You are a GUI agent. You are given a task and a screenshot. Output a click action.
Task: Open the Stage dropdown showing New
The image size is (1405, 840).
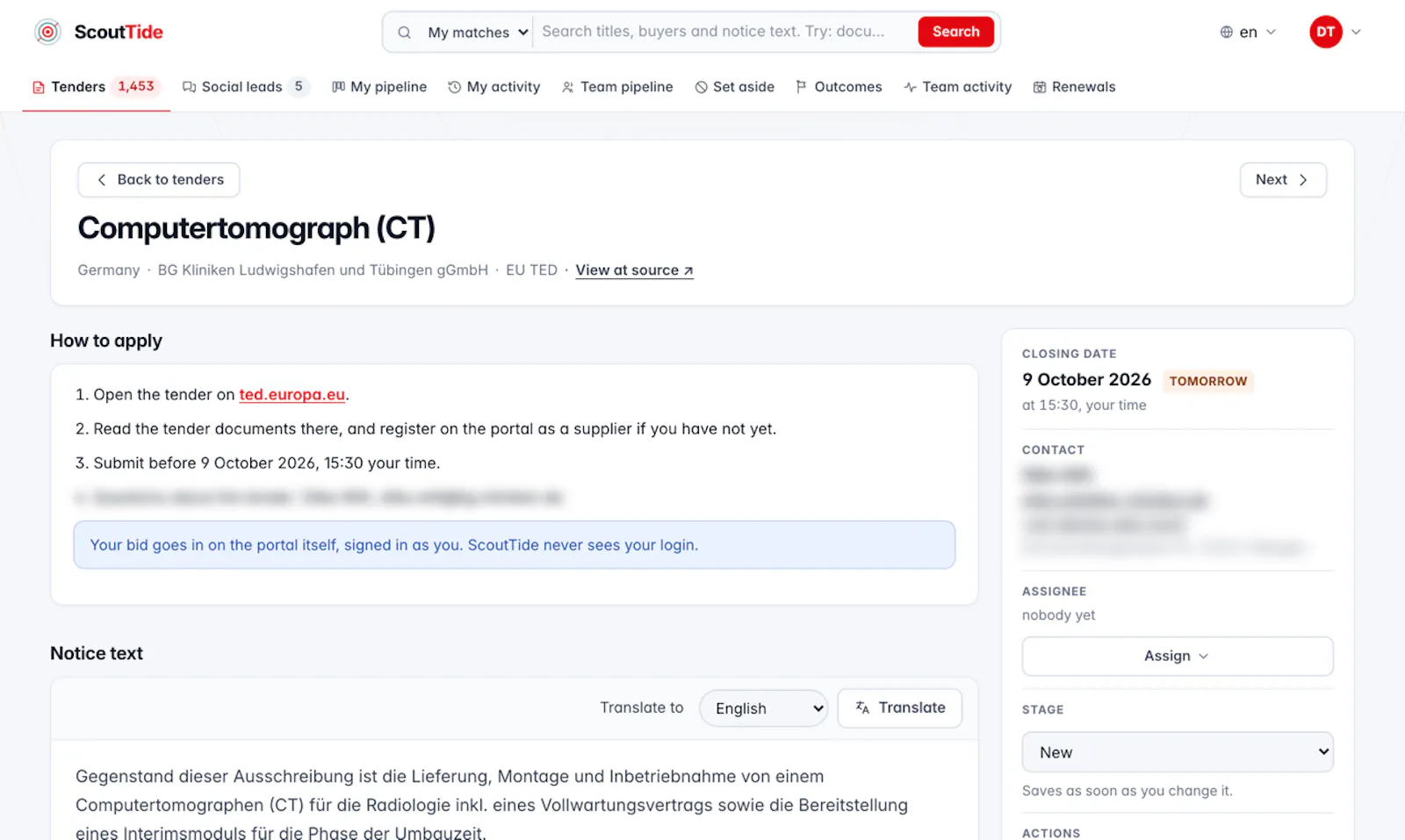click(x=1178, y=752)
